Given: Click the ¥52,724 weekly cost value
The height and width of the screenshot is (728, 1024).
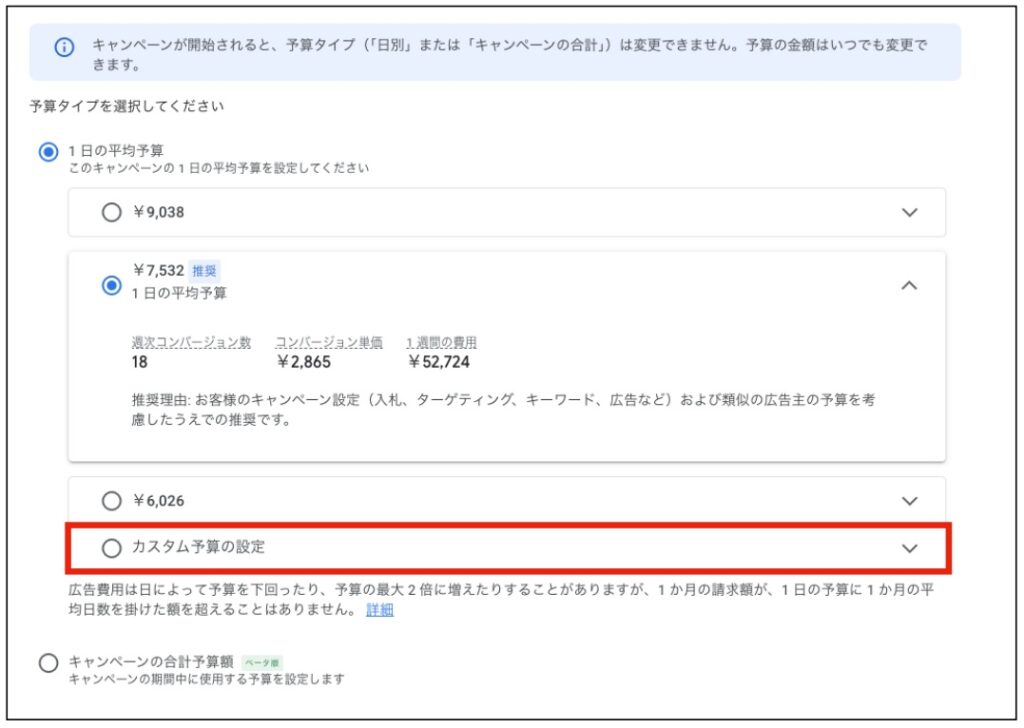Looking at the screenshot, I should tap(439, 362).
